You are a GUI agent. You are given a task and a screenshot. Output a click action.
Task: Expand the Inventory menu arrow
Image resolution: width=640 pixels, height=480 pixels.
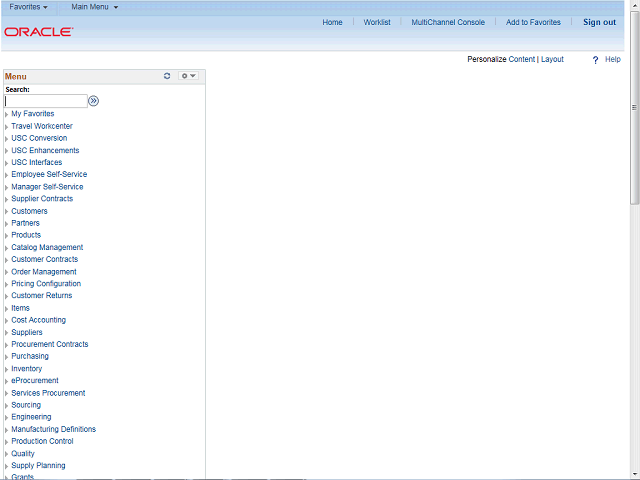(x=7, y=369)
